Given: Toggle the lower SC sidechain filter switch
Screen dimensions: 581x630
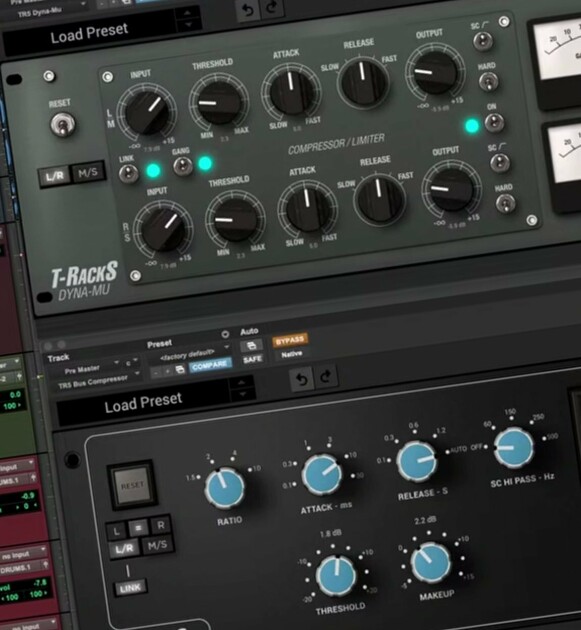Looking at the screenshot, I should (x=500, y=162).
